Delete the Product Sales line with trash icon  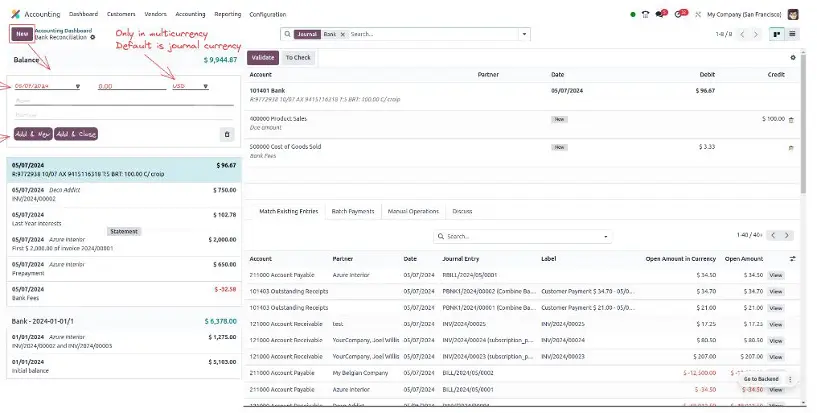791,120
